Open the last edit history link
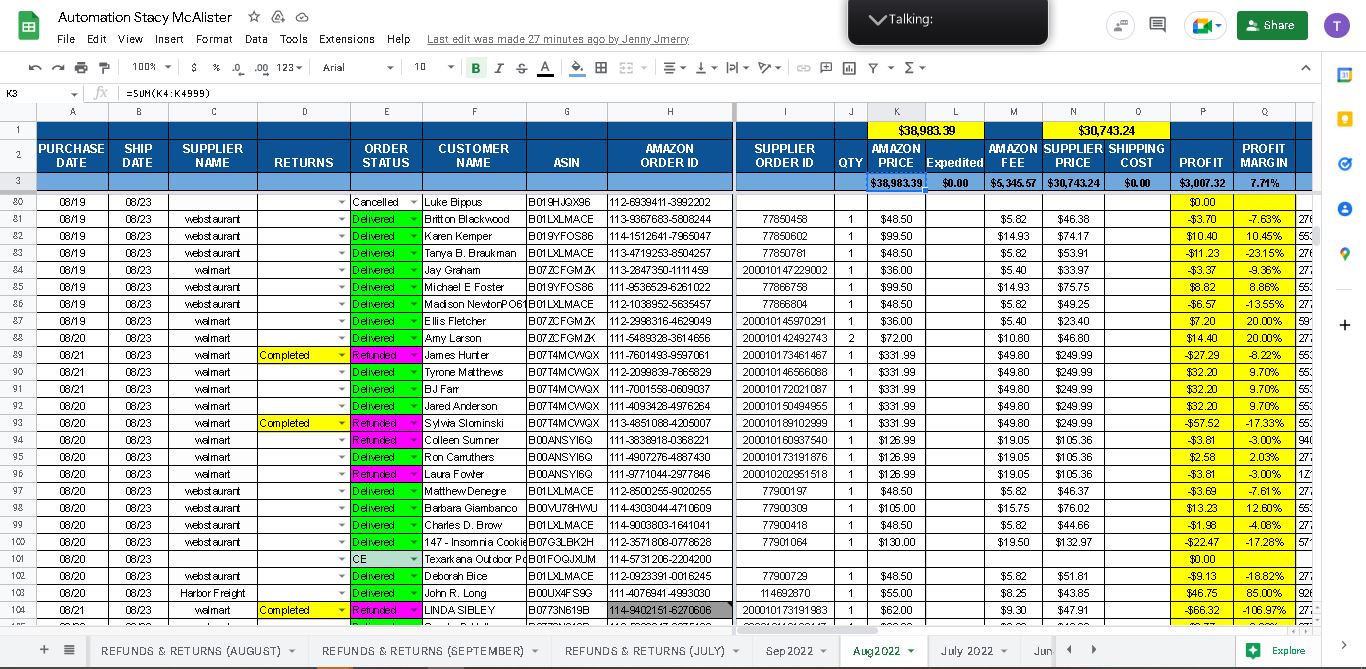The height and width of the screenshot is (669, 1366). click(x=558, y=39)
